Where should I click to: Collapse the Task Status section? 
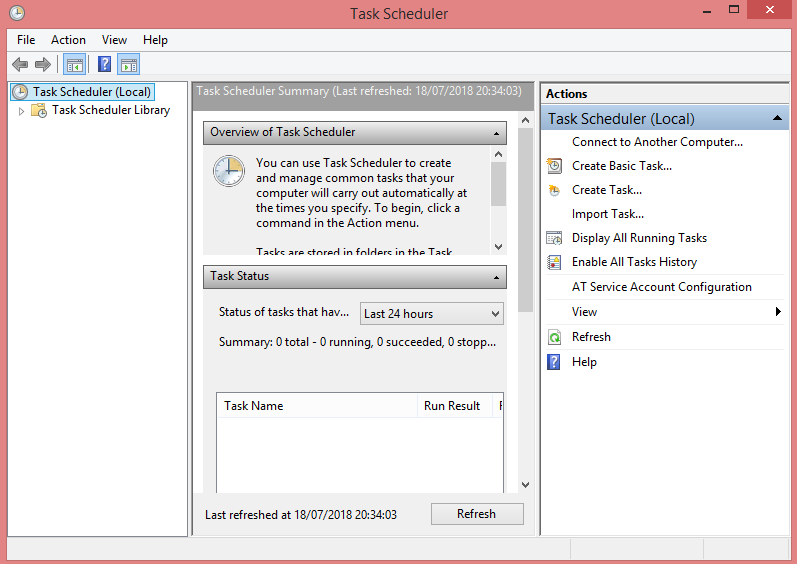tap(496, 277)
